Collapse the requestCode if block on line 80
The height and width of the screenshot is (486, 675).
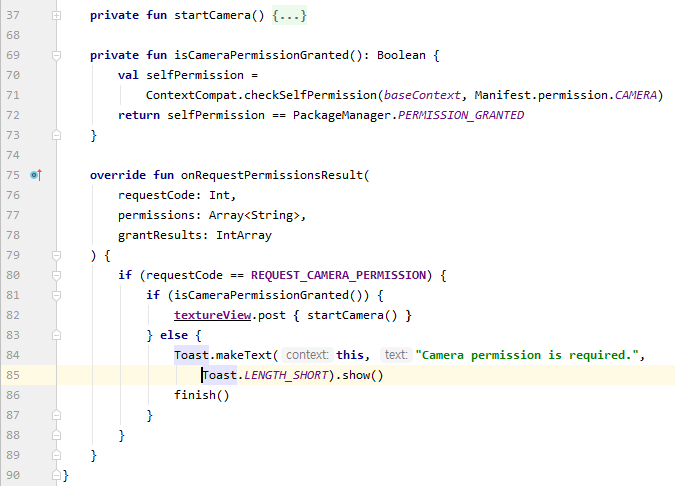click(x=57, y=275)
